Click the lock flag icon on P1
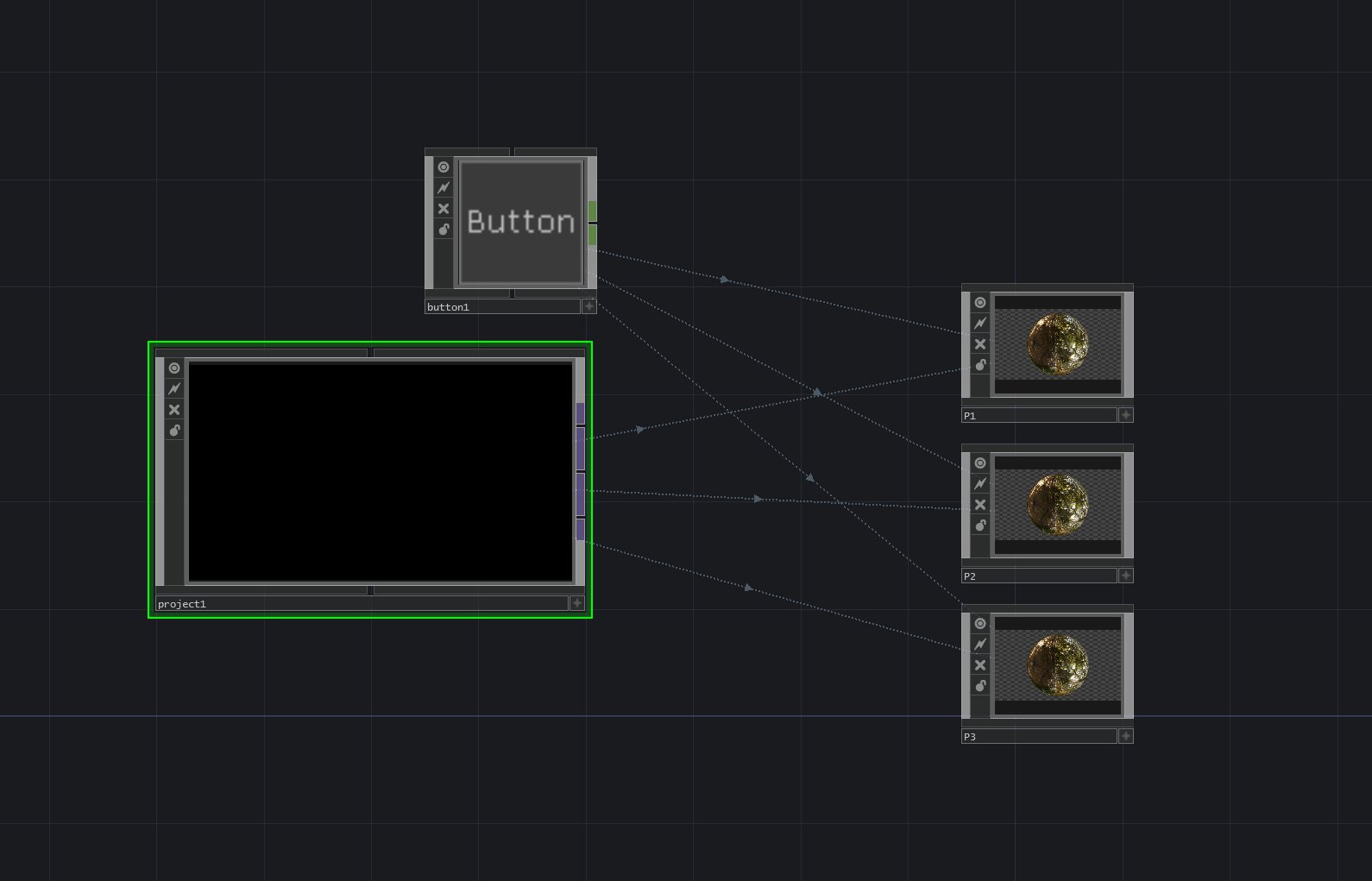The height and width of the screenshot is (881, 1372). click(x=980, y=365)
